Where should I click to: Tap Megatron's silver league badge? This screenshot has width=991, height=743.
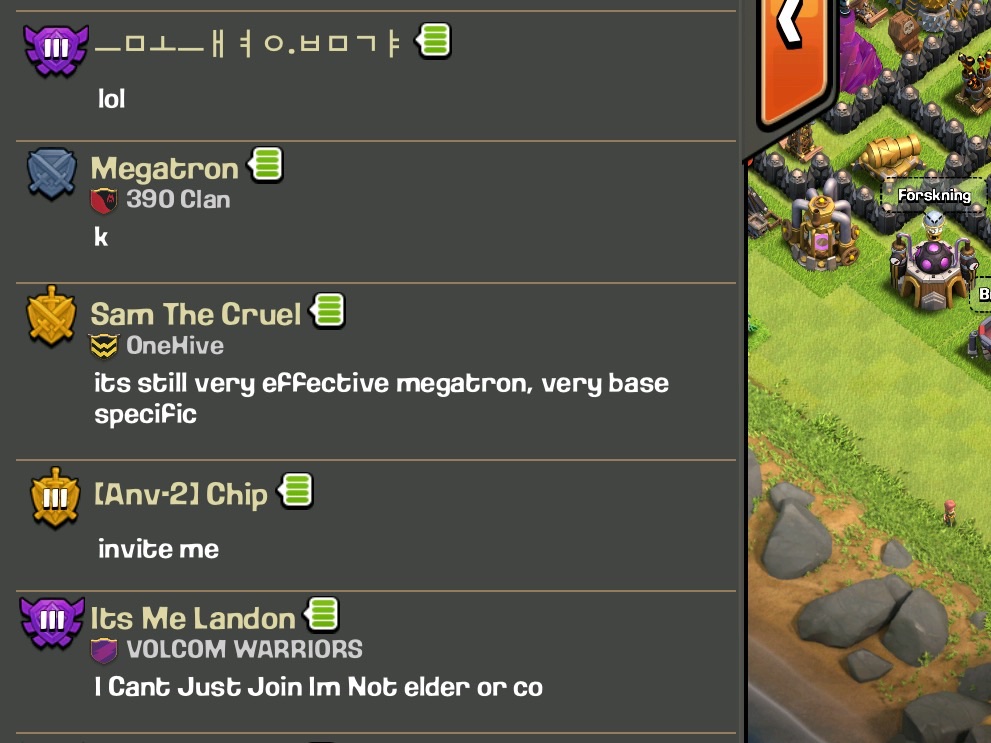51,174
